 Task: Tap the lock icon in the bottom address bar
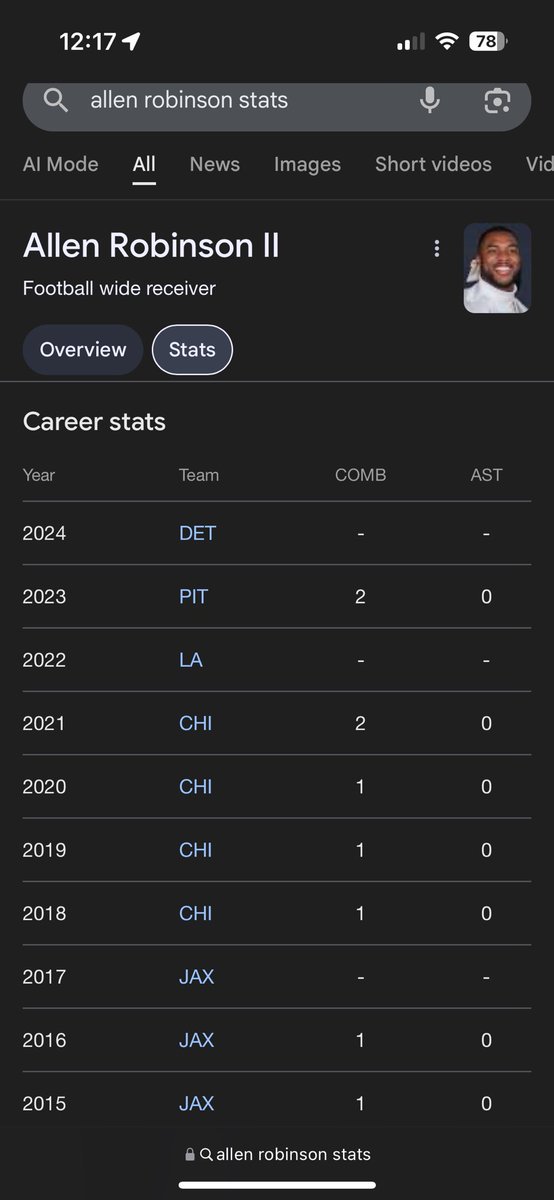click(190, 1154)
